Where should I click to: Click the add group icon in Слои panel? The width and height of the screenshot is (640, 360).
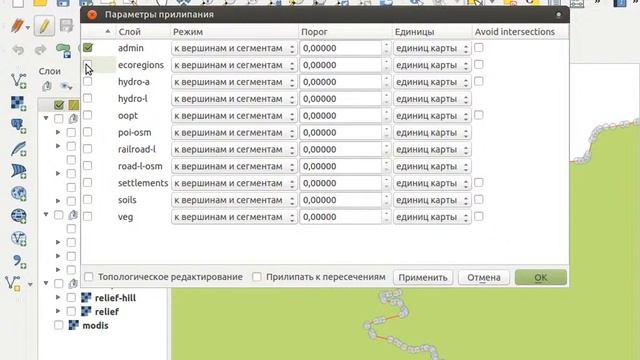[x=47, y=86]
